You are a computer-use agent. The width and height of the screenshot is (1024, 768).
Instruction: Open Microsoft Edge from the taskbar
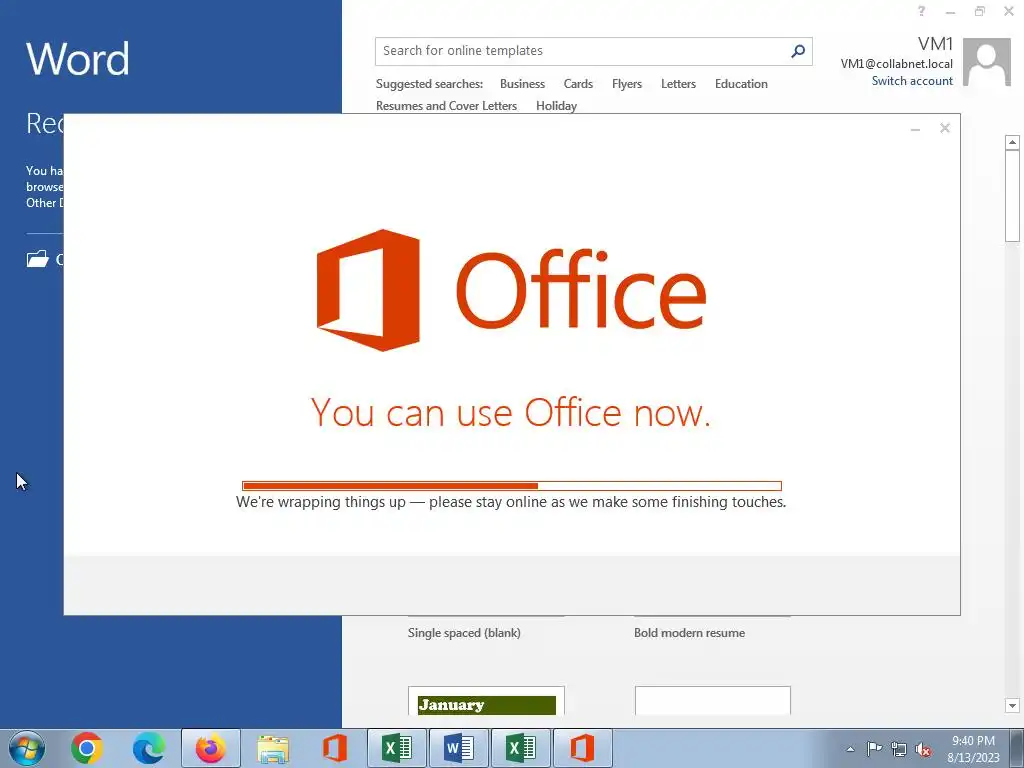[149, 748]
